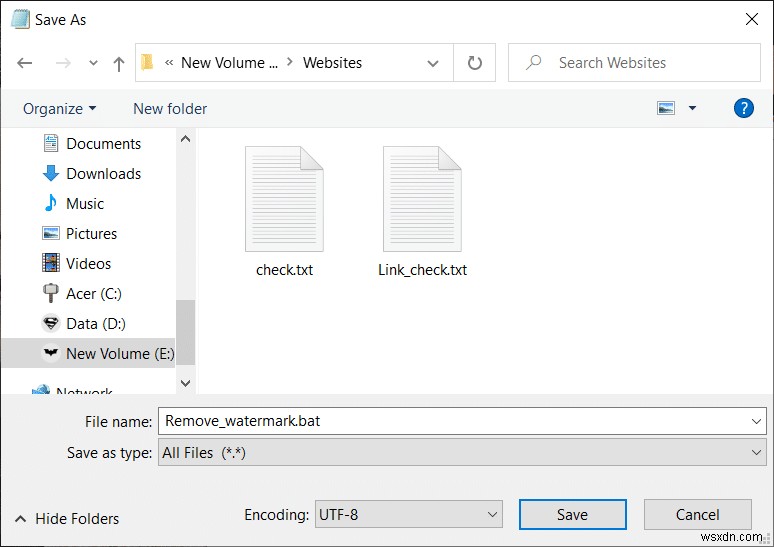Image resolution: width=774 pixels, height=547 pixels.
Task: Click New Volume in address path
Action: coord(230,63)
